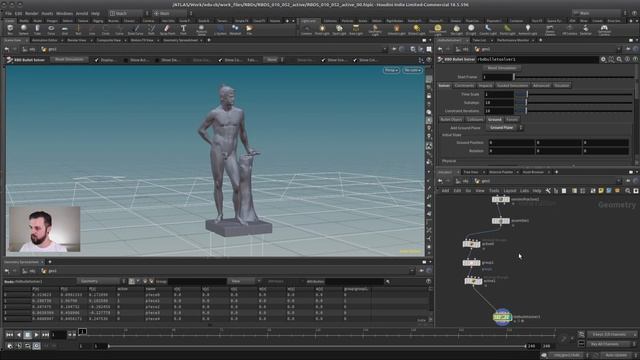Open the Main radial menu dropdown
The width and height of the screenshot is (640, 360).
(172, 13)
